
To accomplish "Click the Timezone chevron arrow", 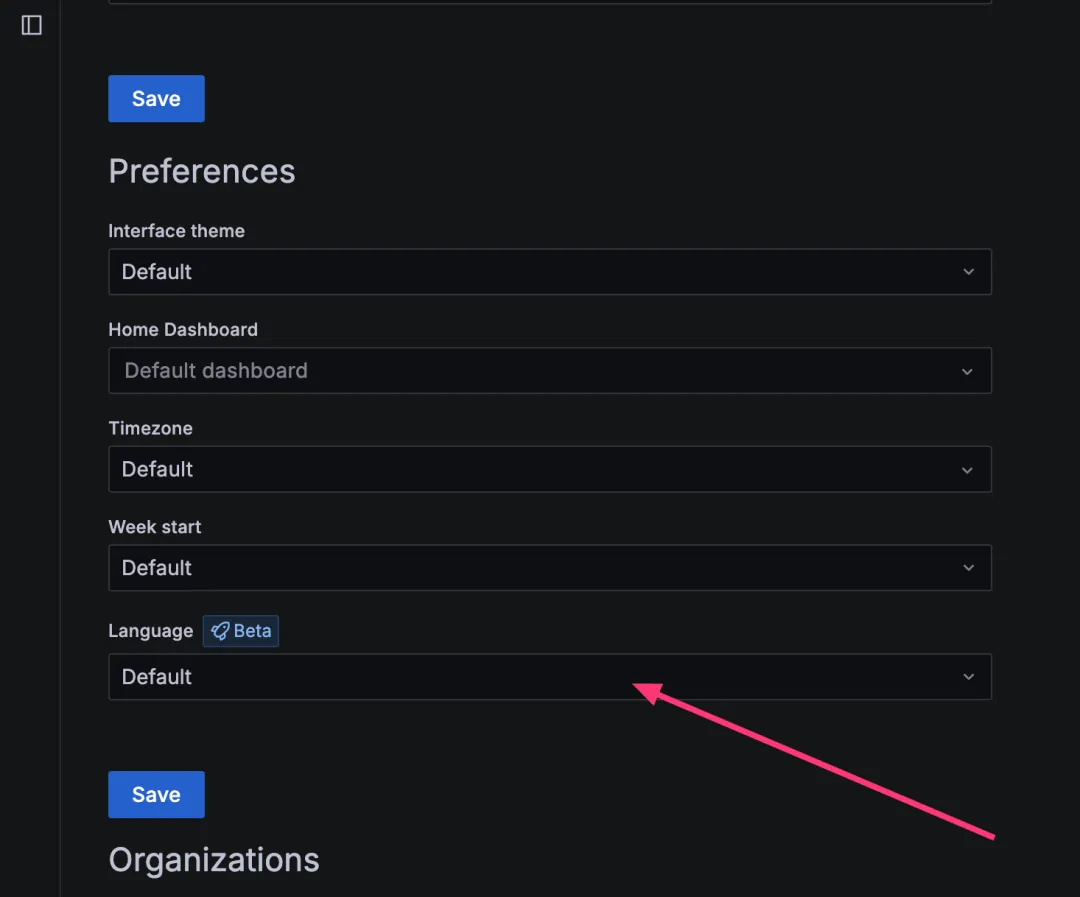I will click(968, 469).
